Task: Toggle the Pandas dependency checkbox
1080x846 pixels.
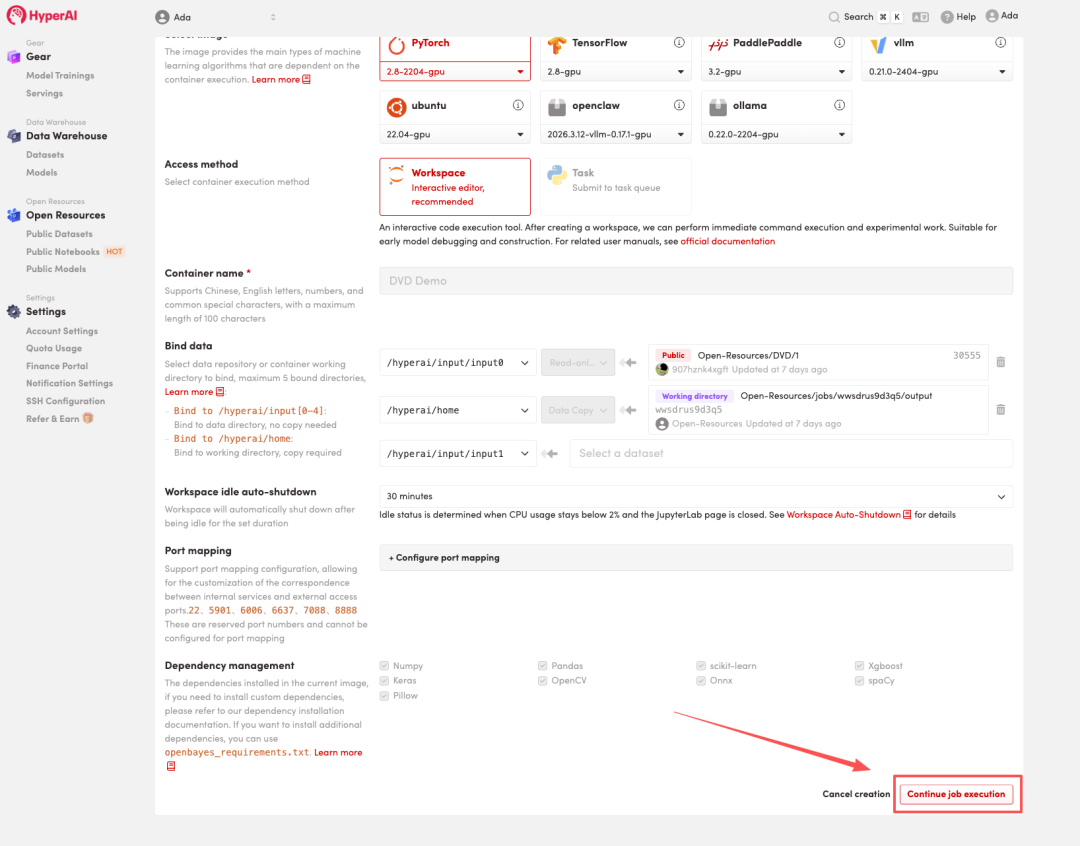Action: coord(543,666)
